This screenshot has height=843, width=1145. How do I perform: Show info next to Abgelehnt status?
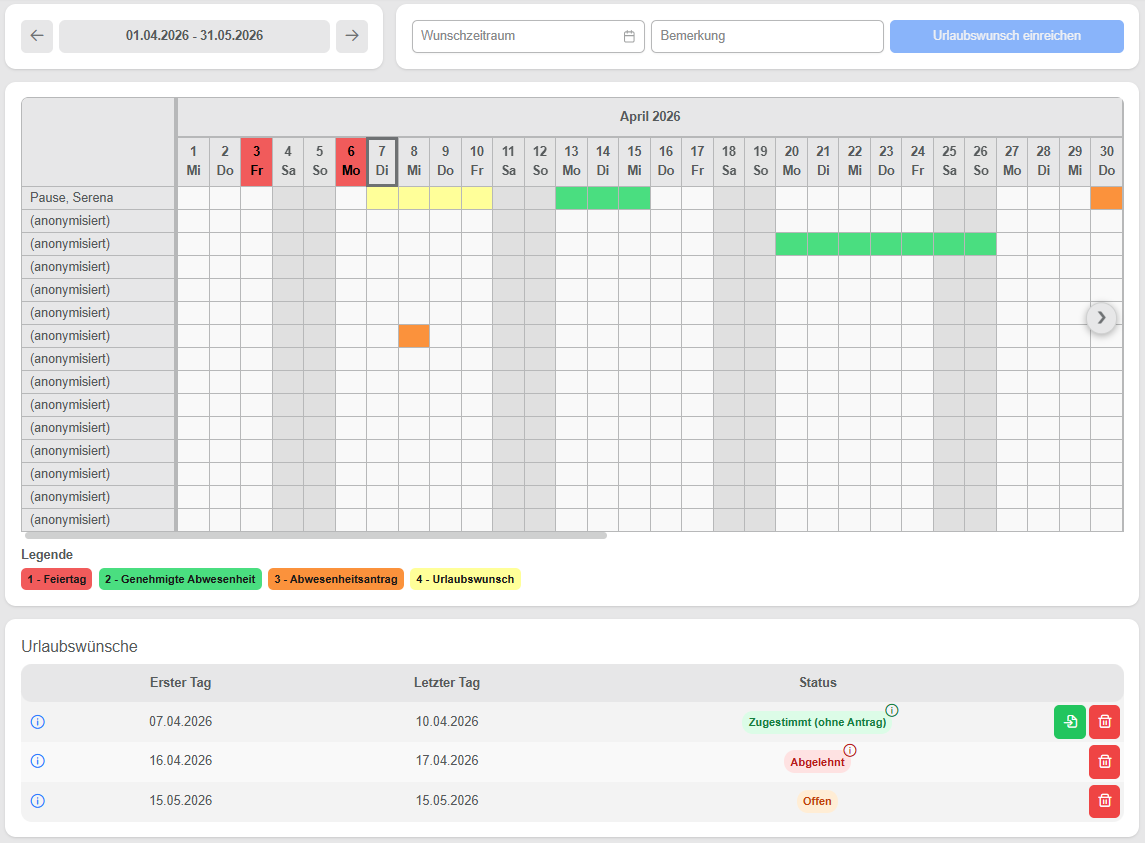850,751
